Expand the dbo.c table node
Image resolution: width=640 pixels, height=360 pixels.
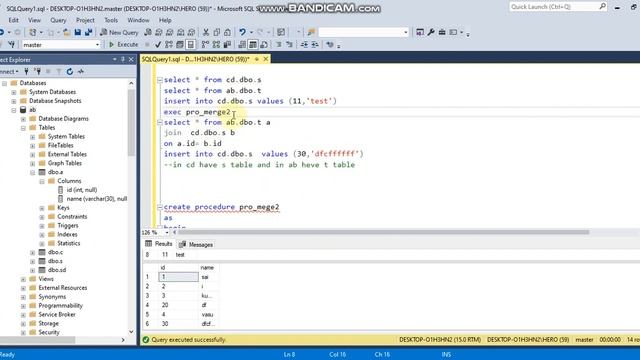[33, 253]
